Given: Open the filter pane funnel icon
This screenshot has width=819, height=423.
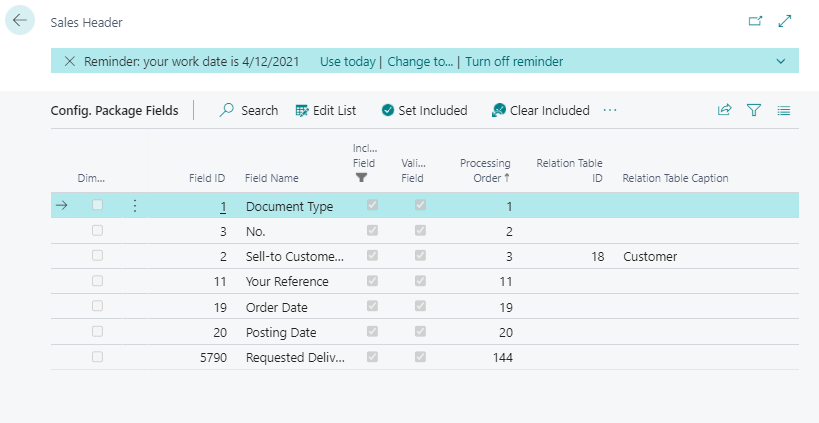Looking at the screenshot, I should [755, 111].
